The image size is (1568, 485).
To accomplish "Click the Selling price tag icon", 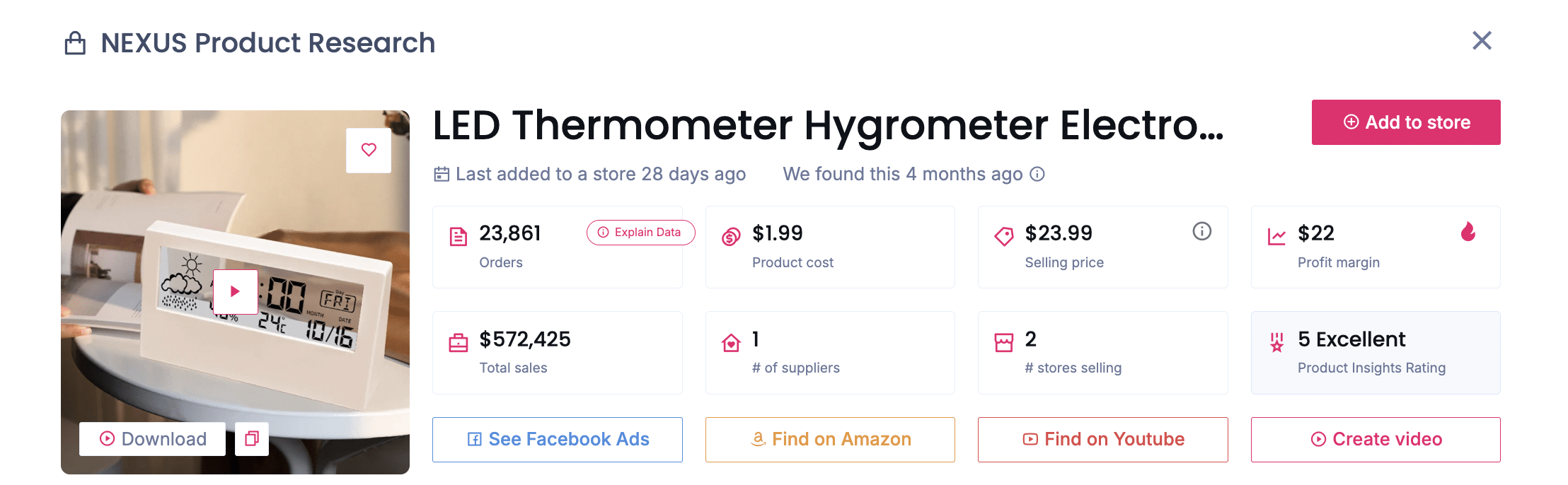I will (x=1003, y=237).
